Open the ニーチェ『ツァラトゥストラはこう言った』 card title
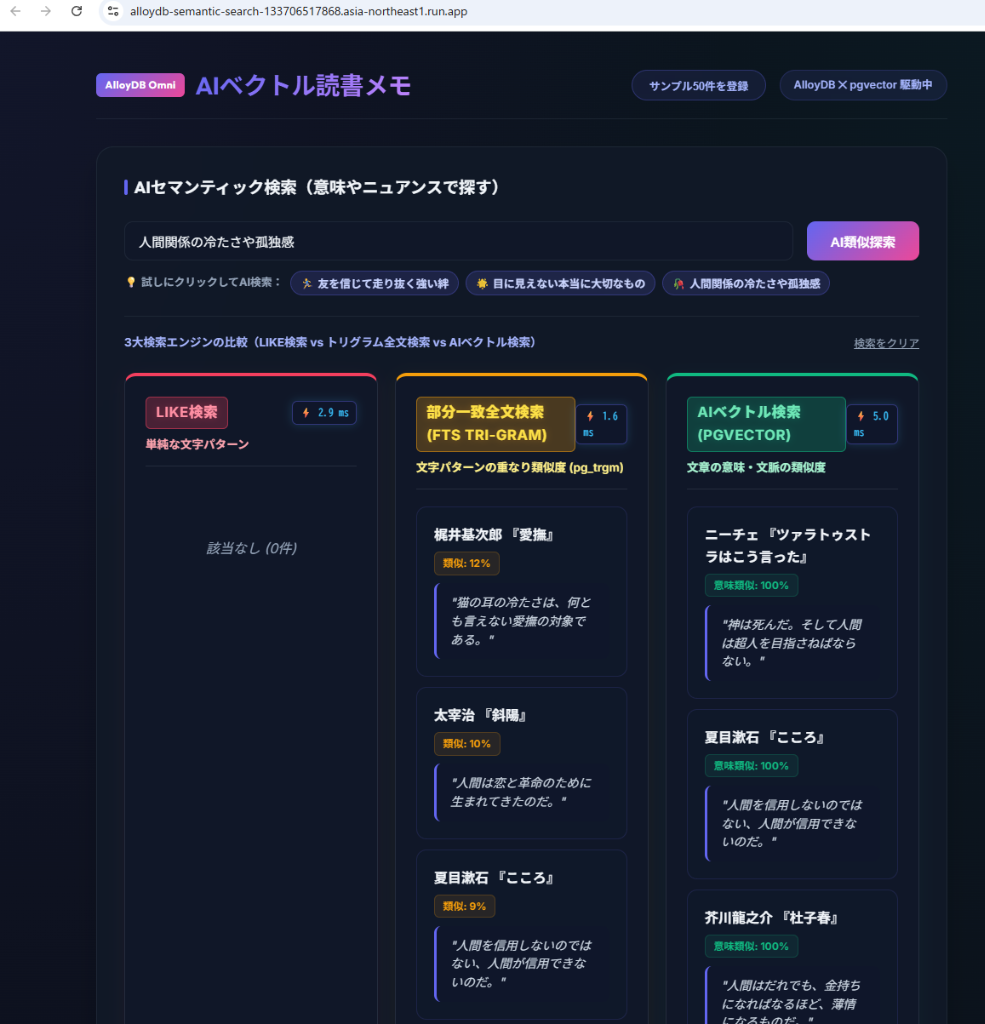The width and height of the screenshot is (985, 1024). click(788, 546)
